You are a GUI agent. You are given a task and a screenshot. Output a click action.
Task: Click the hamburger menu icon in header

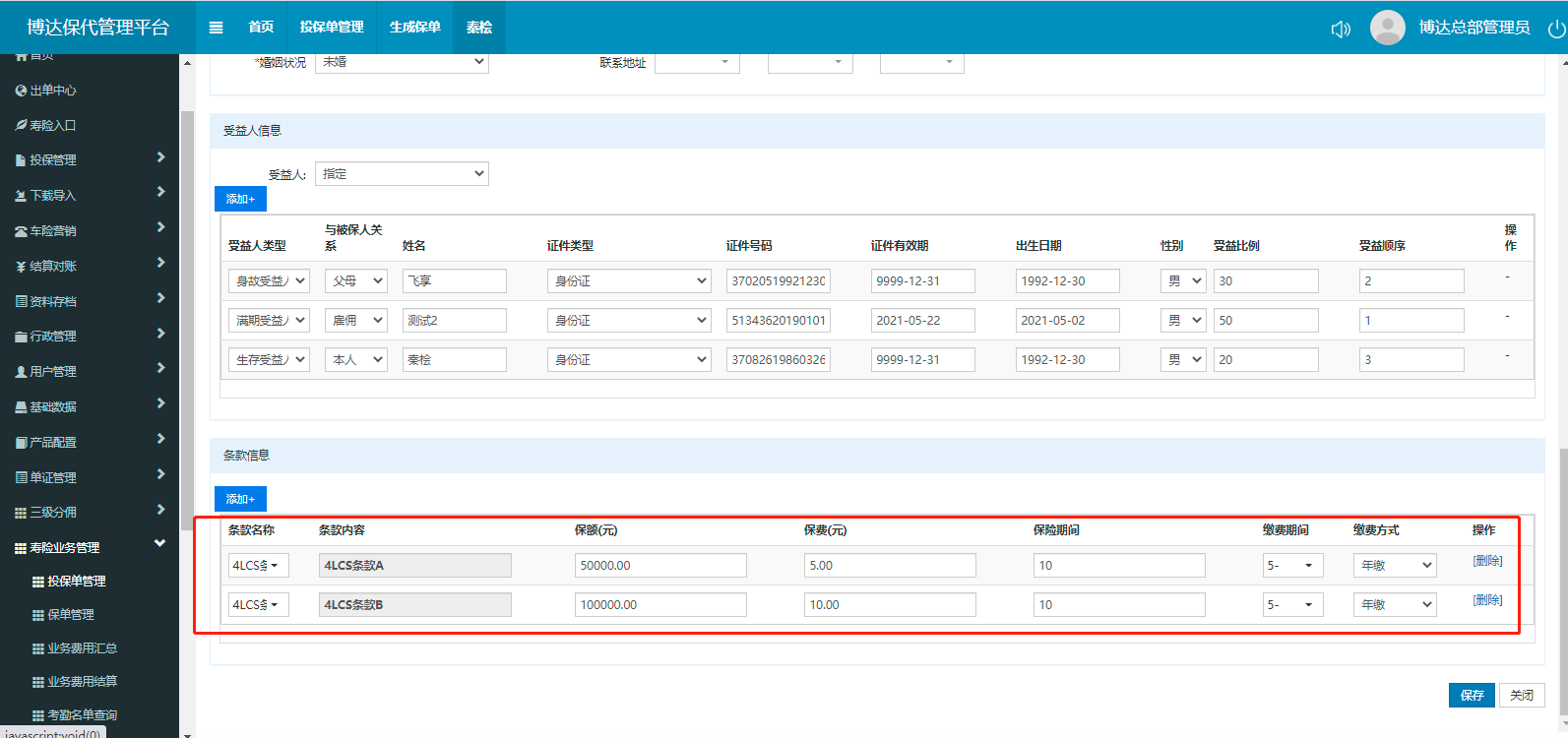pyautogui.click(x=216, y=28)
